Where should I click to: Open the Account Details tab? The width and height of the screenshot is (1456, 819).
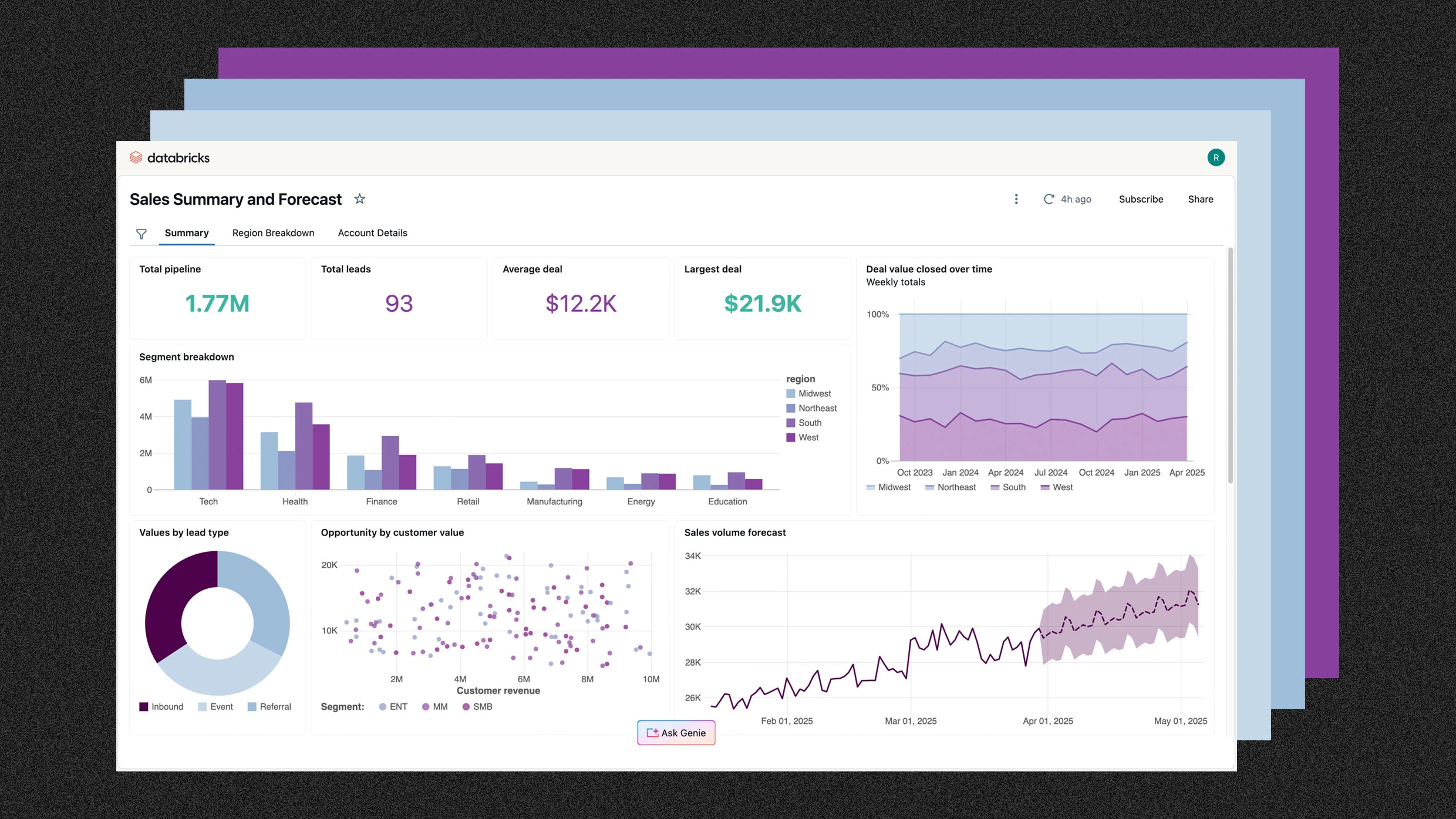[372, 232]
